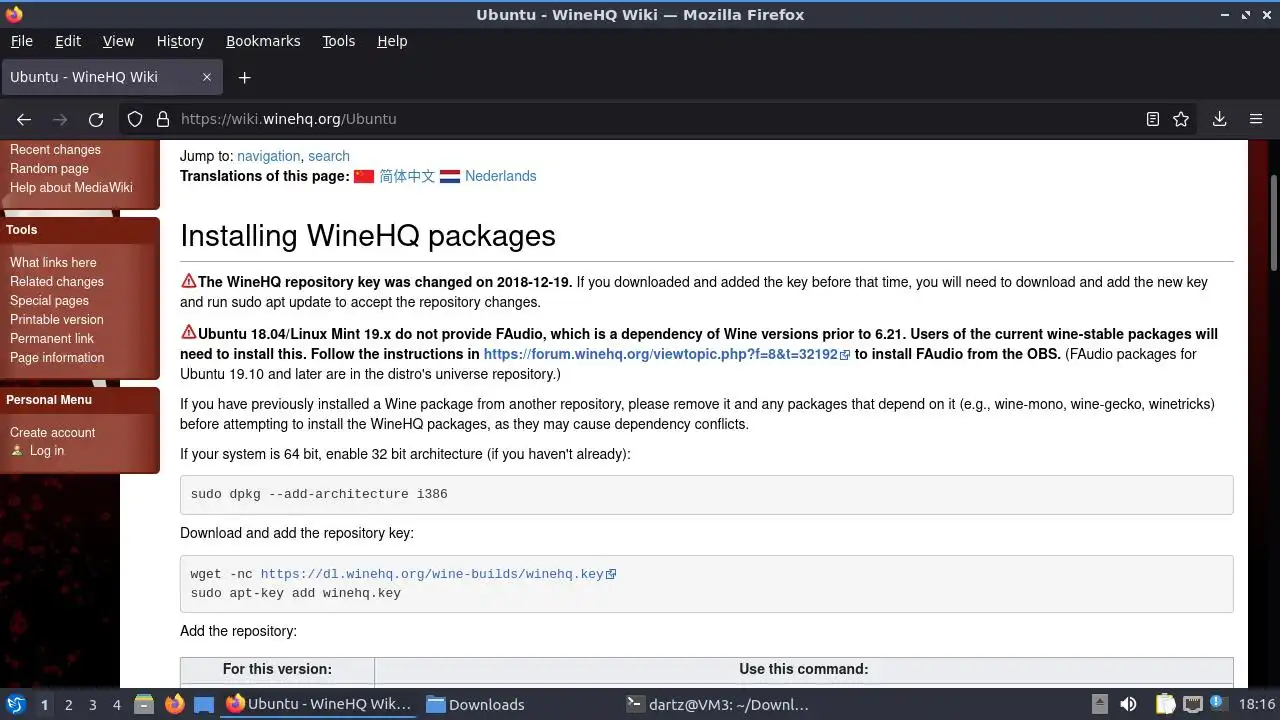This screenshot has width=1280, height=720.
Task: Switch to virtual desktop 2
Action: [68, 704]
